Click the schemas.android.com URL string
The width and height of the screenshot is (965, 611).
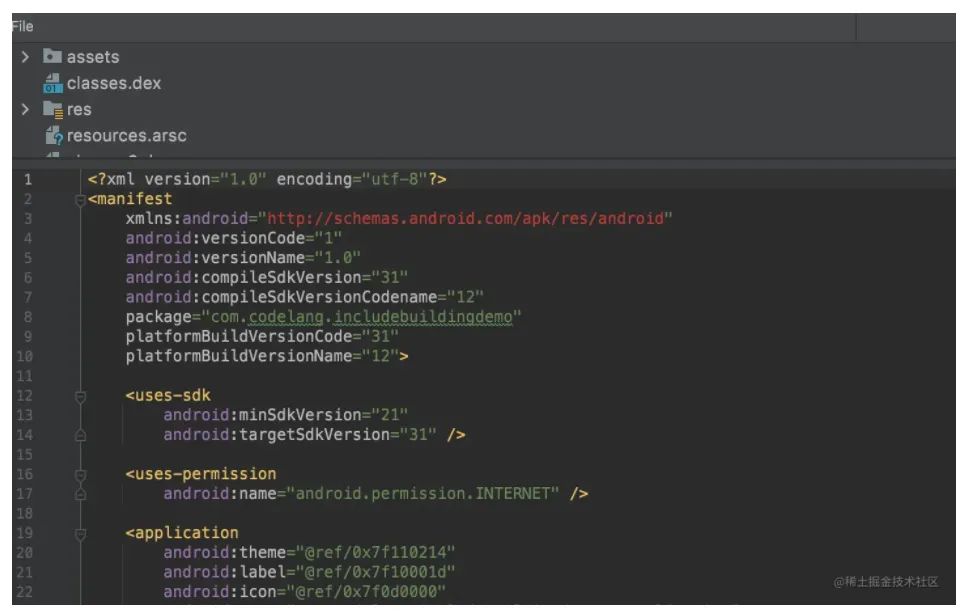click(x=465, y=218)
